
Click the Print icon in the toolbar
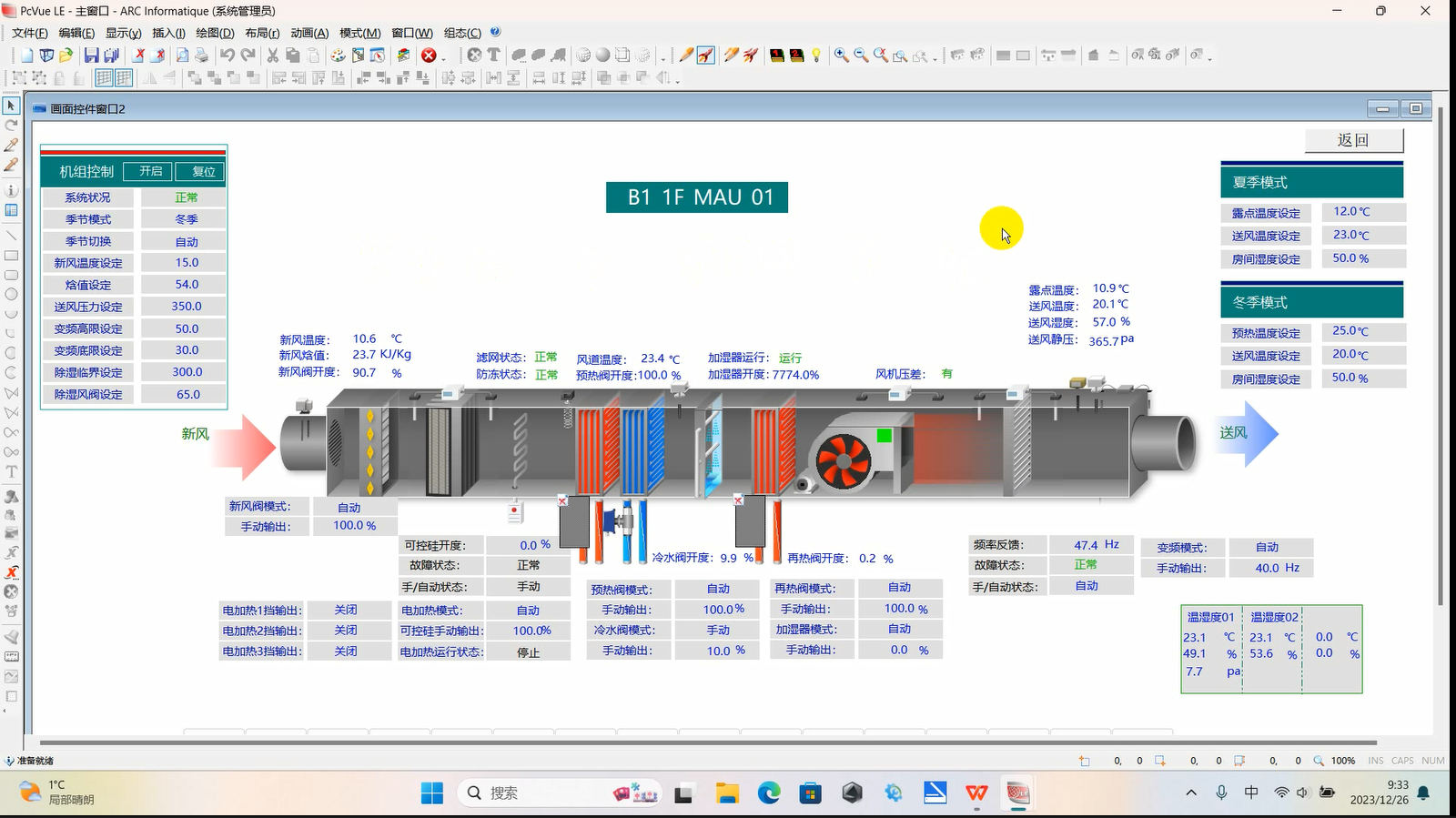[201, 56]
